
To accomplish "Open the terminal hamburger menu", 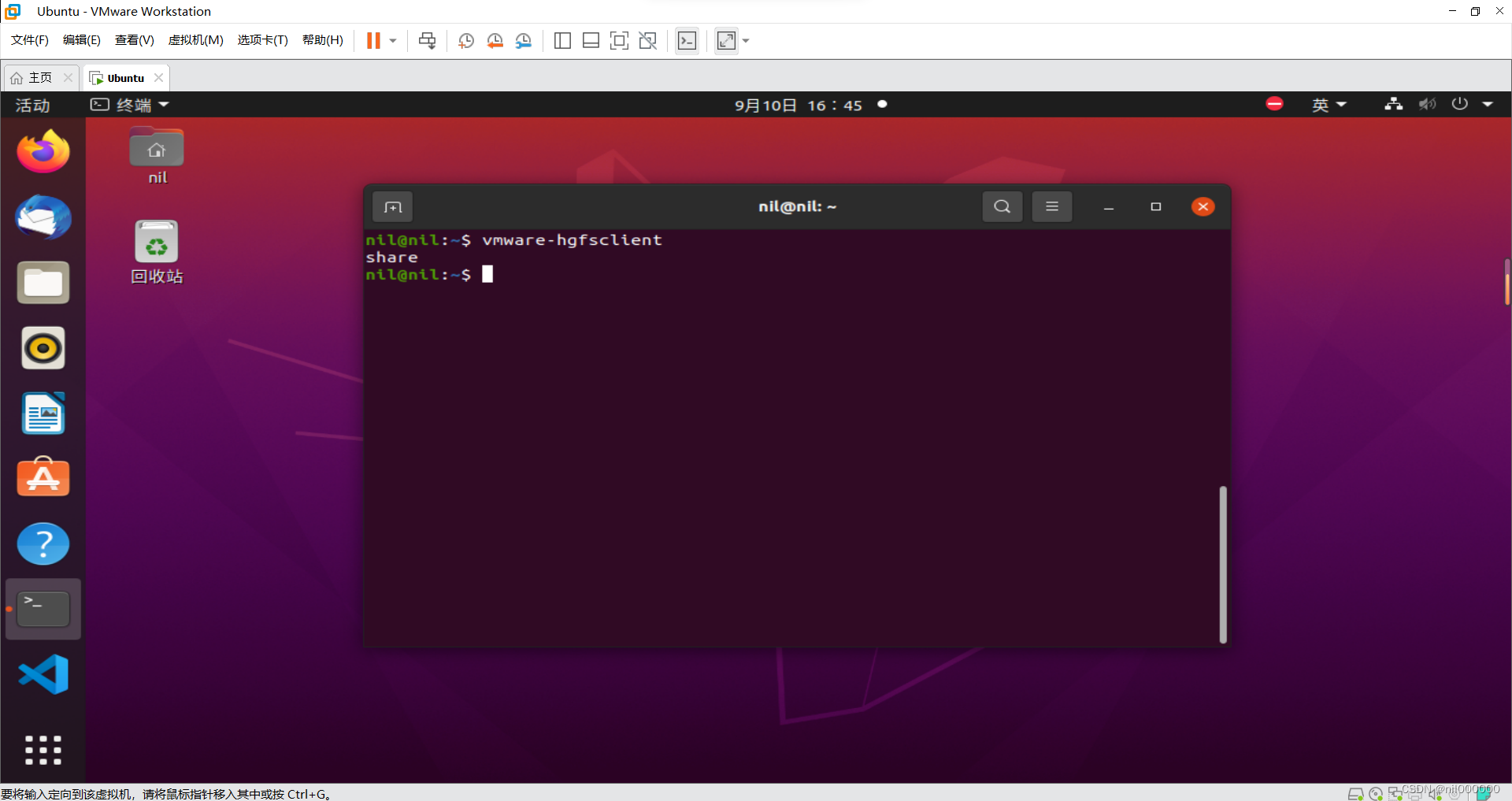I will coord(1051,206).
